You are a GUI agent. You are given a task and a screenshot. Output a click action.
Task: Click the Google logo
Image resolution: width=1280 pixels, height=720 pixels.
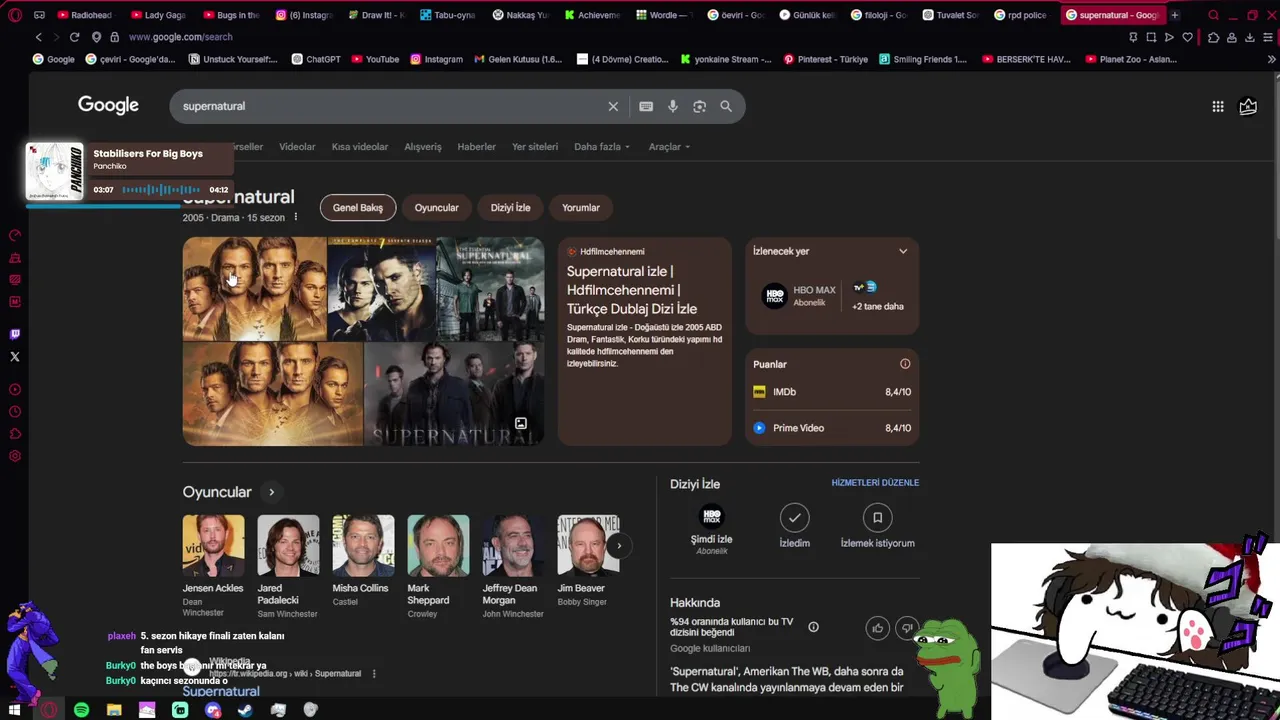tap(108, 106)
